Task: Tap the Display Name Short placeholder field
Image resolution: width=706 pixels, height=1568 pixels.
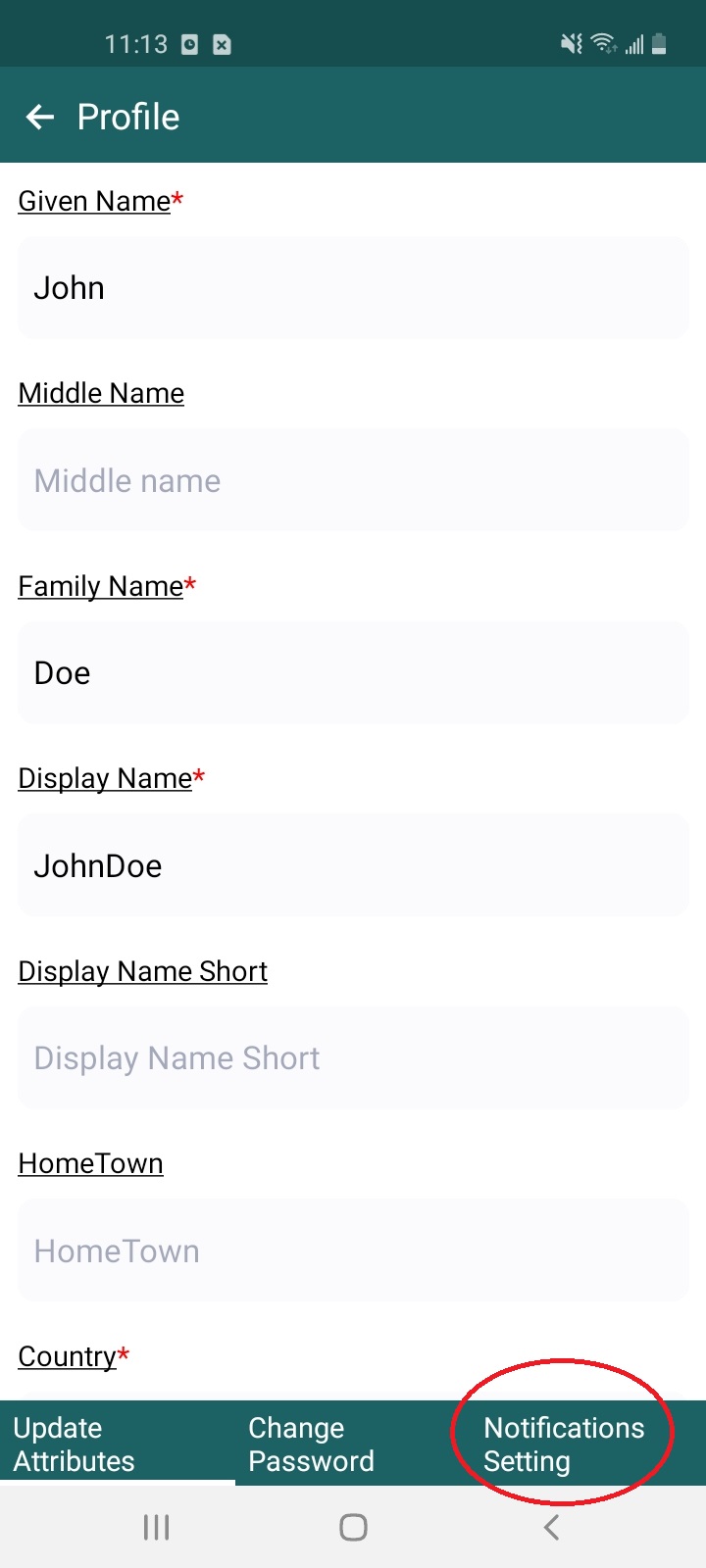Action: 353,1057
